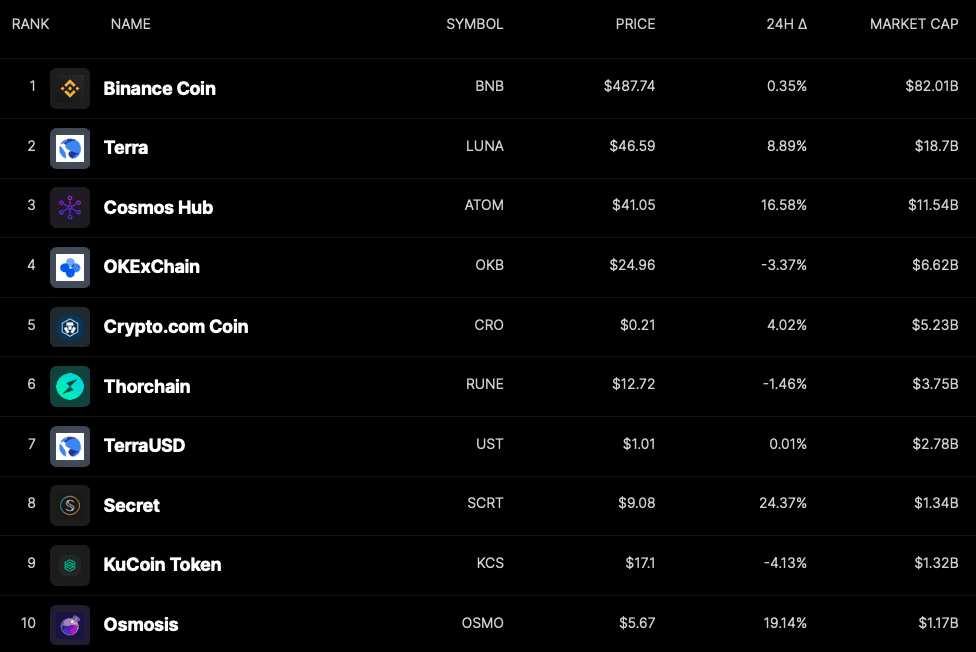
Task: Click the Cosmos Hub logo icon
Action: pos(70,207)
